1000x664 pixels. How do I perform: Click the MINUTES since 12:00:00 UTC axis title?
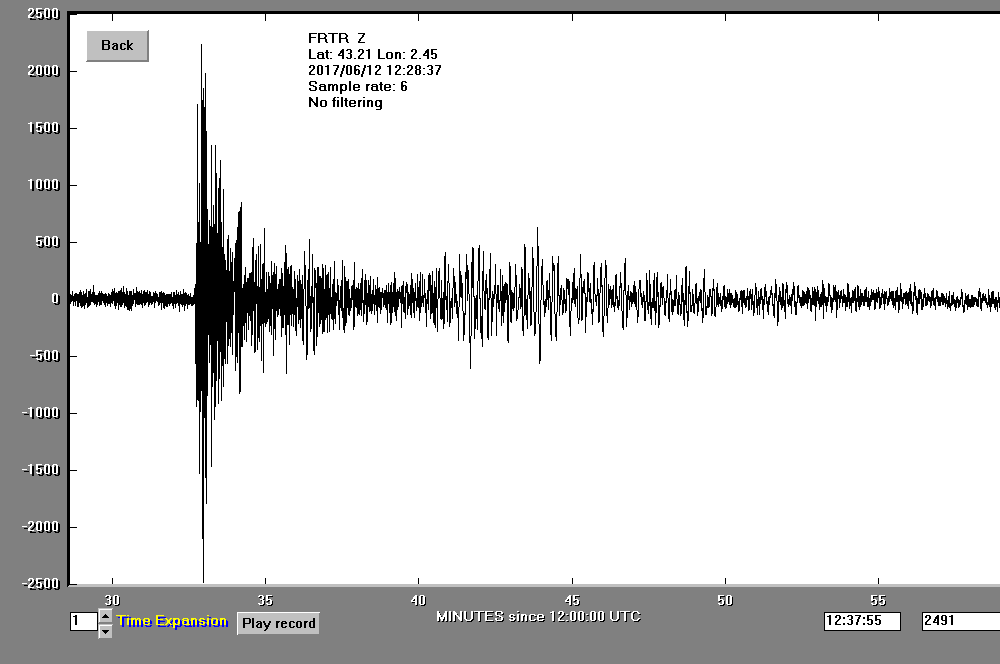click(x=538, y=616)
